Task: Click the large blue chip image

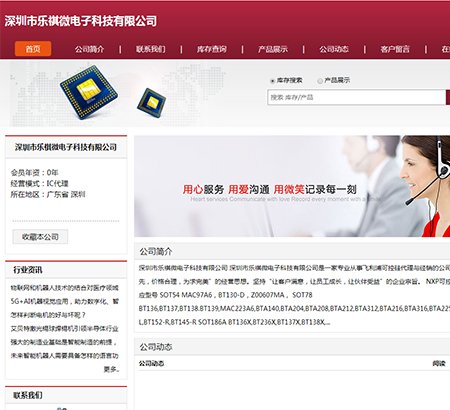Action: pos(89,92)
